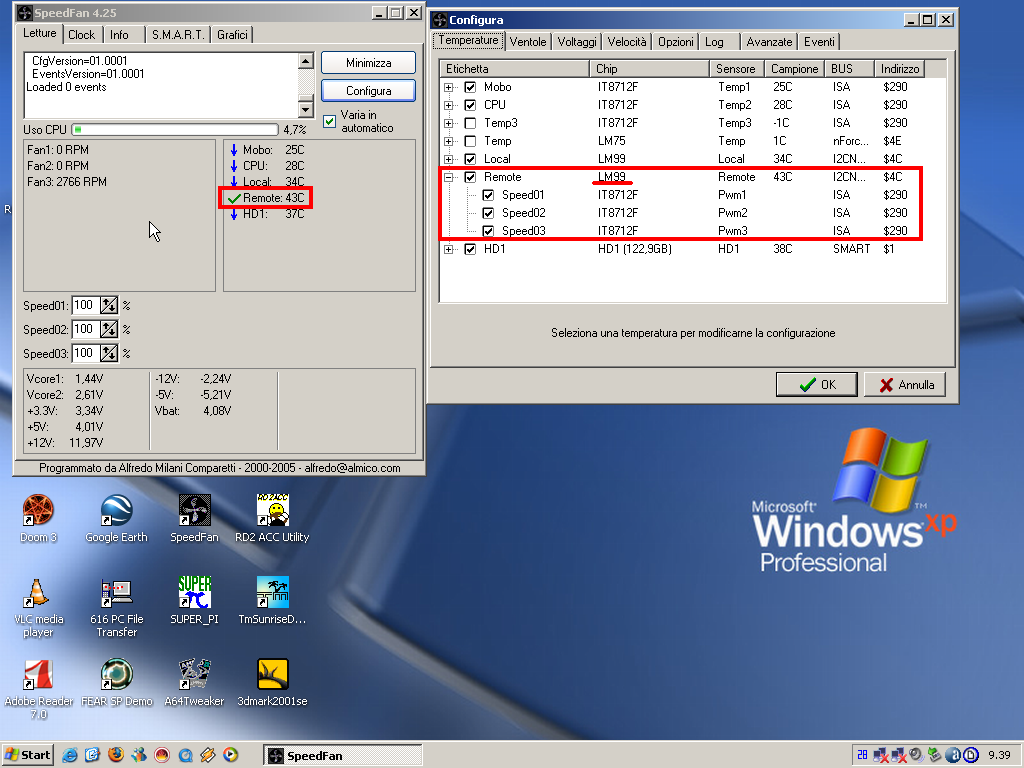Click the Etichetta column header
The image size is (1024, 768).
(x=515, y=69)
